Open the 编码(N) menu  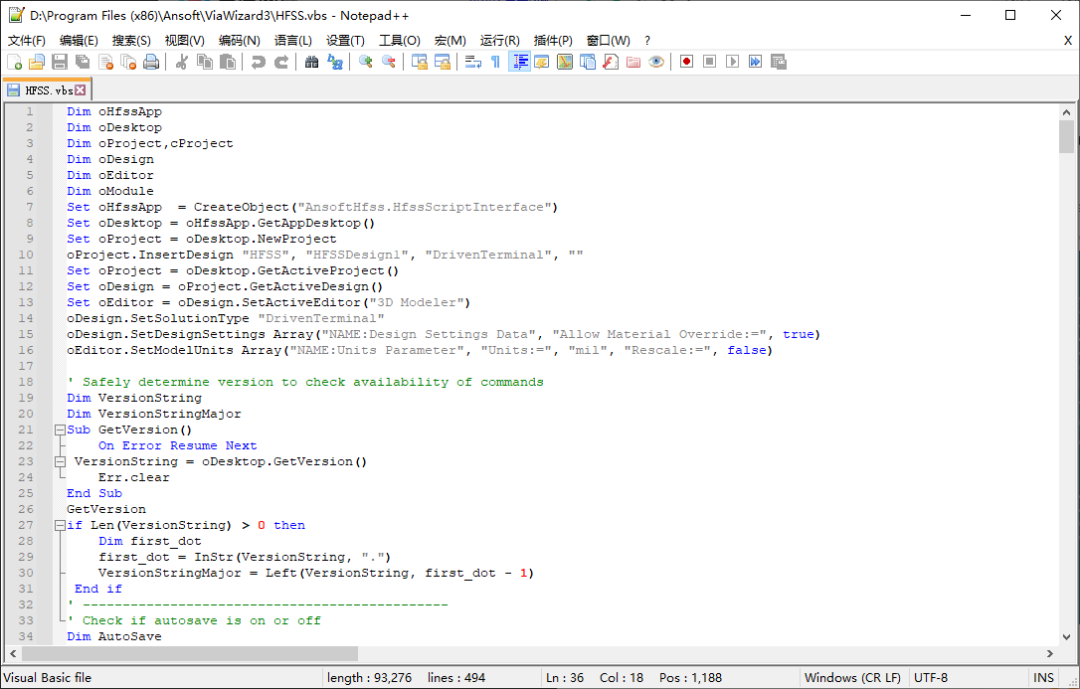click(x=239, y=41)
